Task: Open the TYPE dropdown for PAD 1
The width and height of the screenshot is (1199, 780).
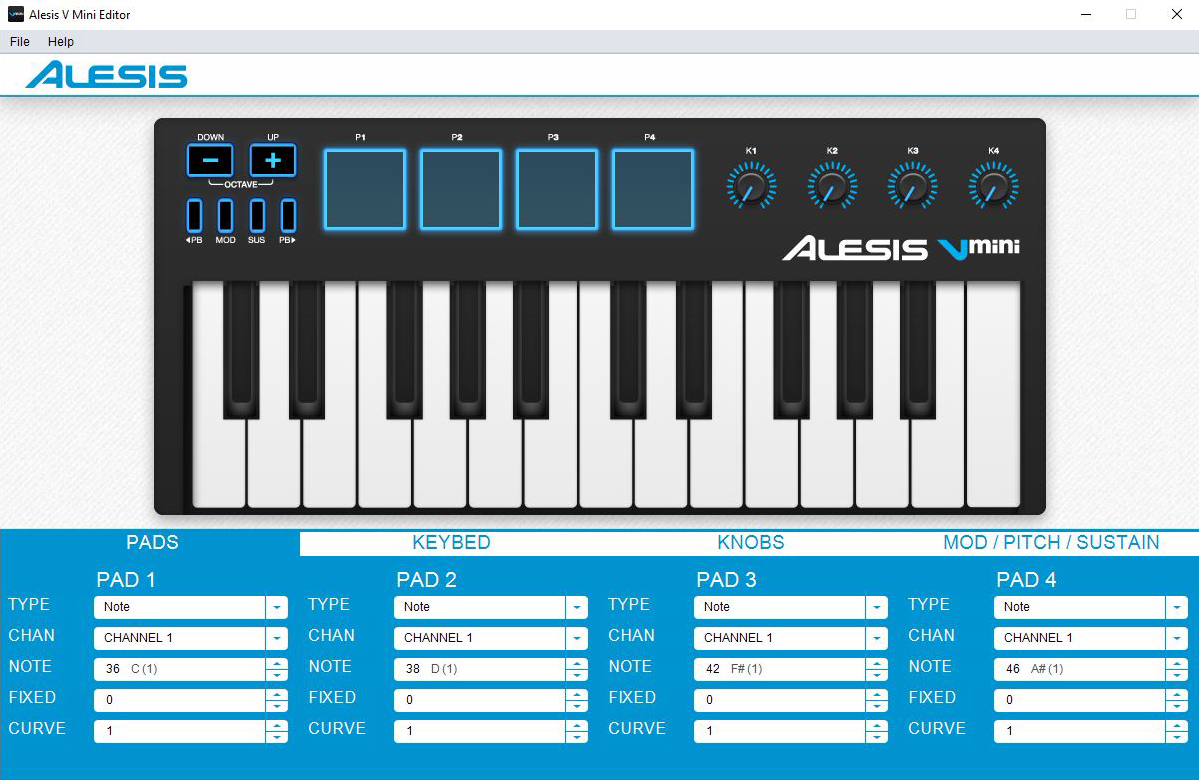Action: click(277, 607)
